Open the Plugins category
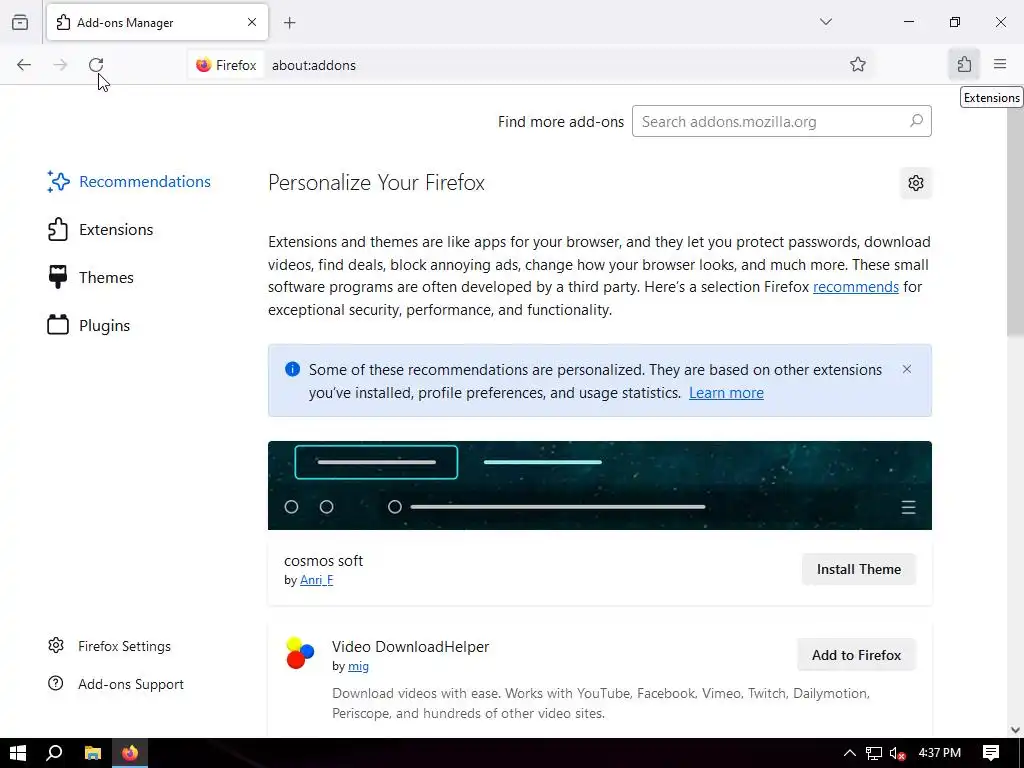This screenshot has height=768, width=1024. 89,325
